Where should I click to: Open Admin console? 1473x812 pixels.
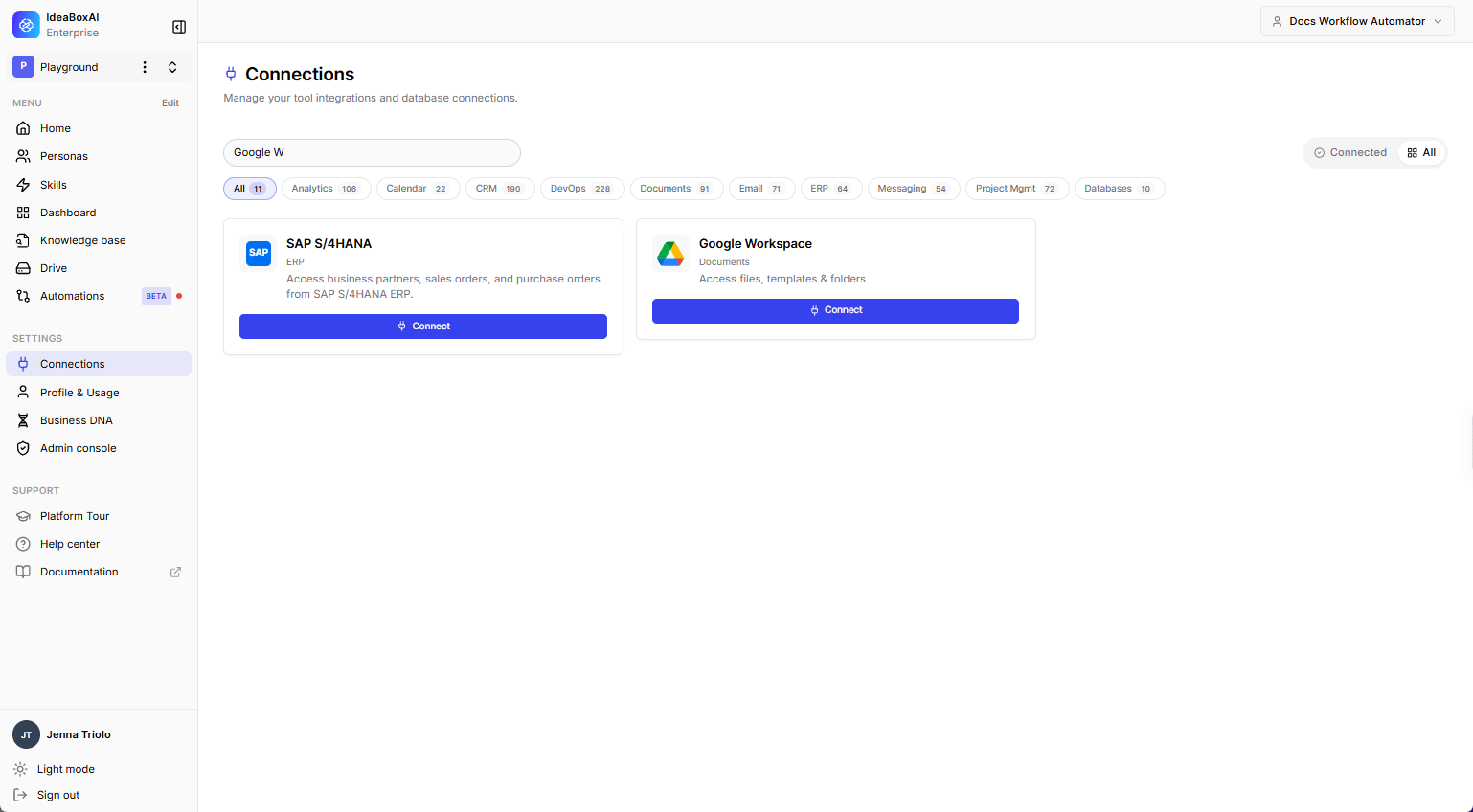pyautogui.click(x=99, y=448)
